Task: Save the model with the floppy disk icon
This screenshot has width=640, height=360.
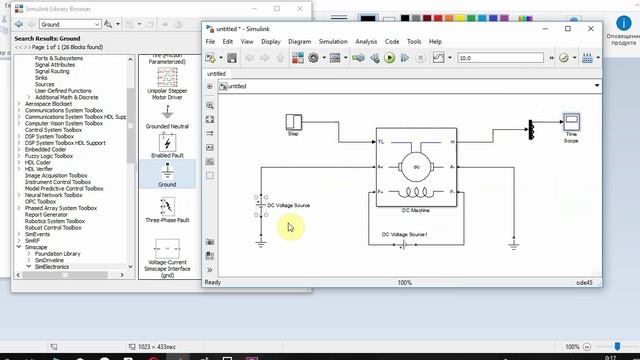Action: click(231, 58)
